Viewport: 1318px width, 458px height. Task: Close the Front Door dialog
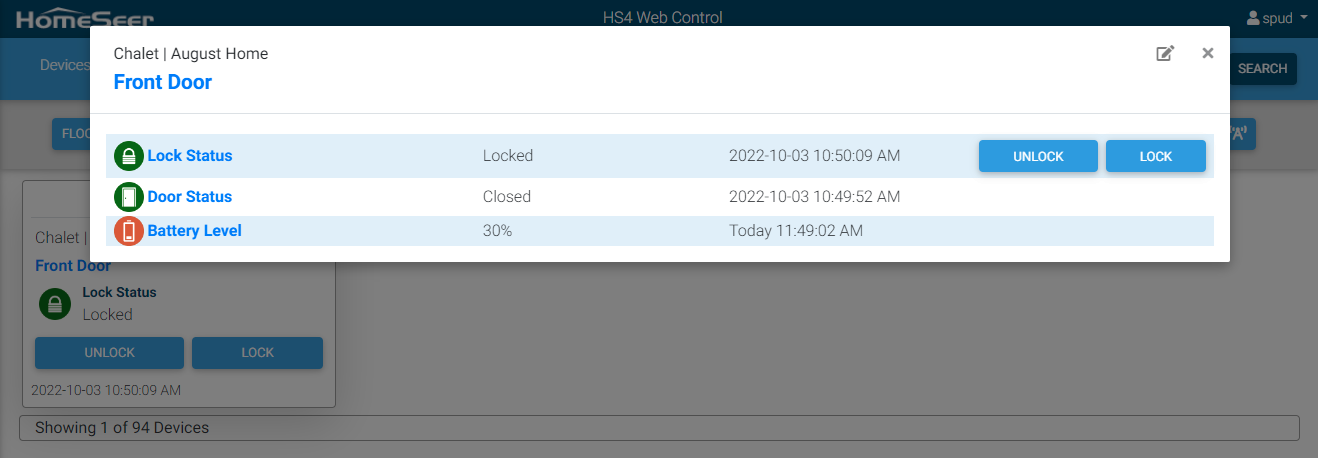(1207, 54)
